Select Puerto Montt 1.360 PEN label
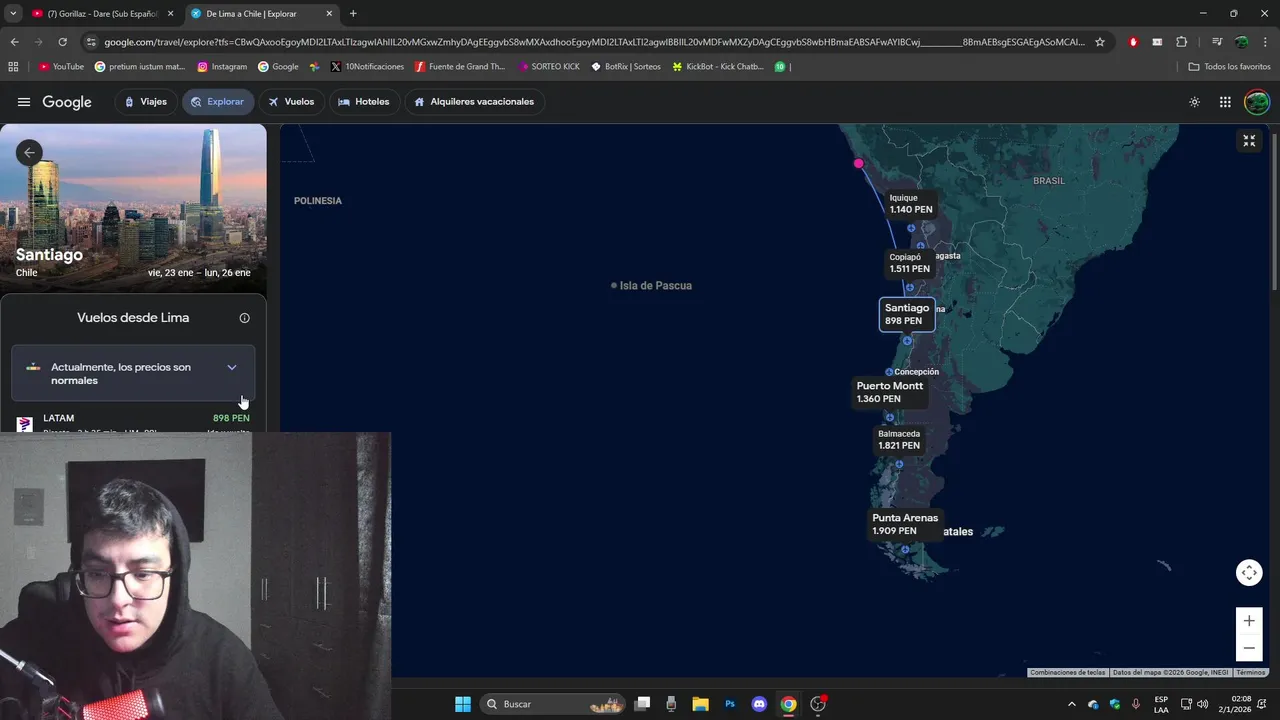The image size is (1280, 720). tap(889, 392)
